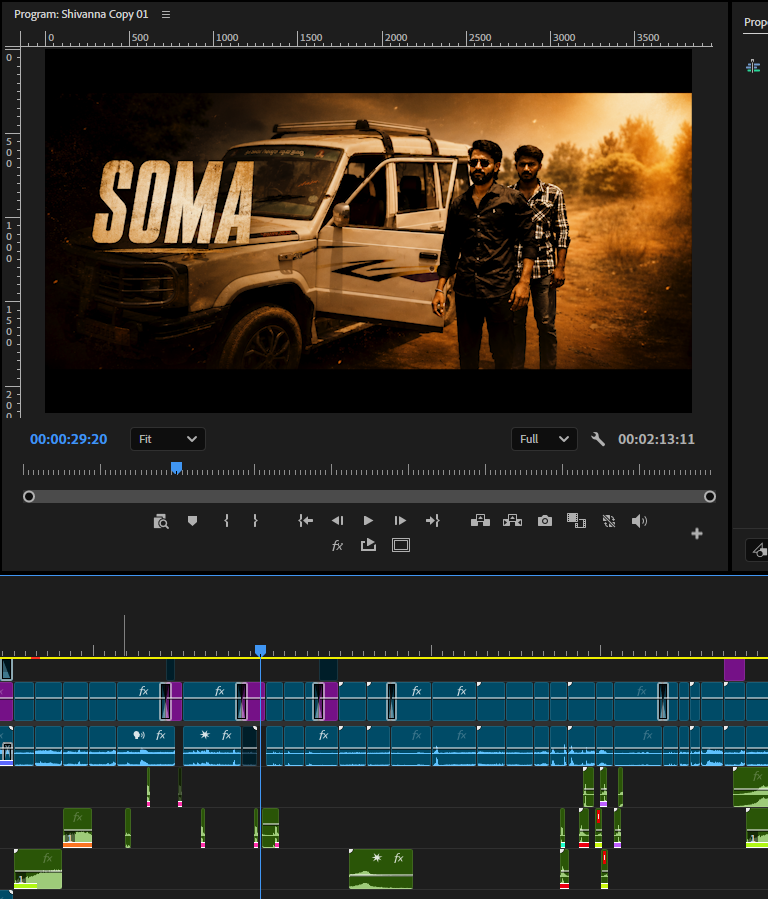The height and width of the screenshot is (899, 768).
Task: Click the speaker badge on the audio clip
Action: coord(139,735)
